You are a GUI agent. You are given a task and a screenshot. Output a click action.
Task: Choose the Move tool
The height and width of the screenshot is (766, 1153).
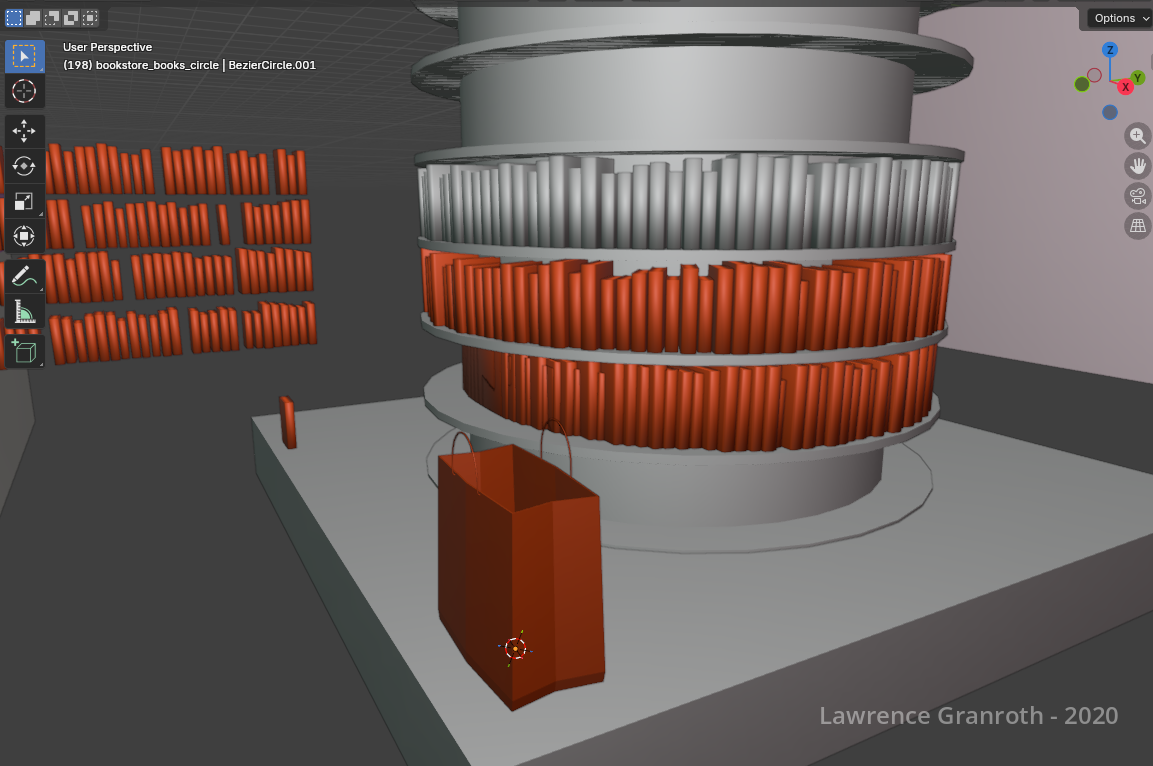click(x=25, y=131)
